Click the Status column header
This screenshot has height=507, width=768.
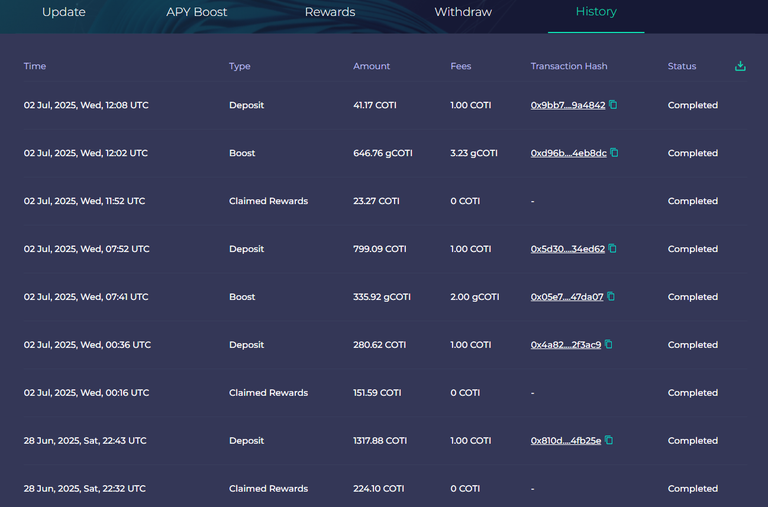coord(682,66)
